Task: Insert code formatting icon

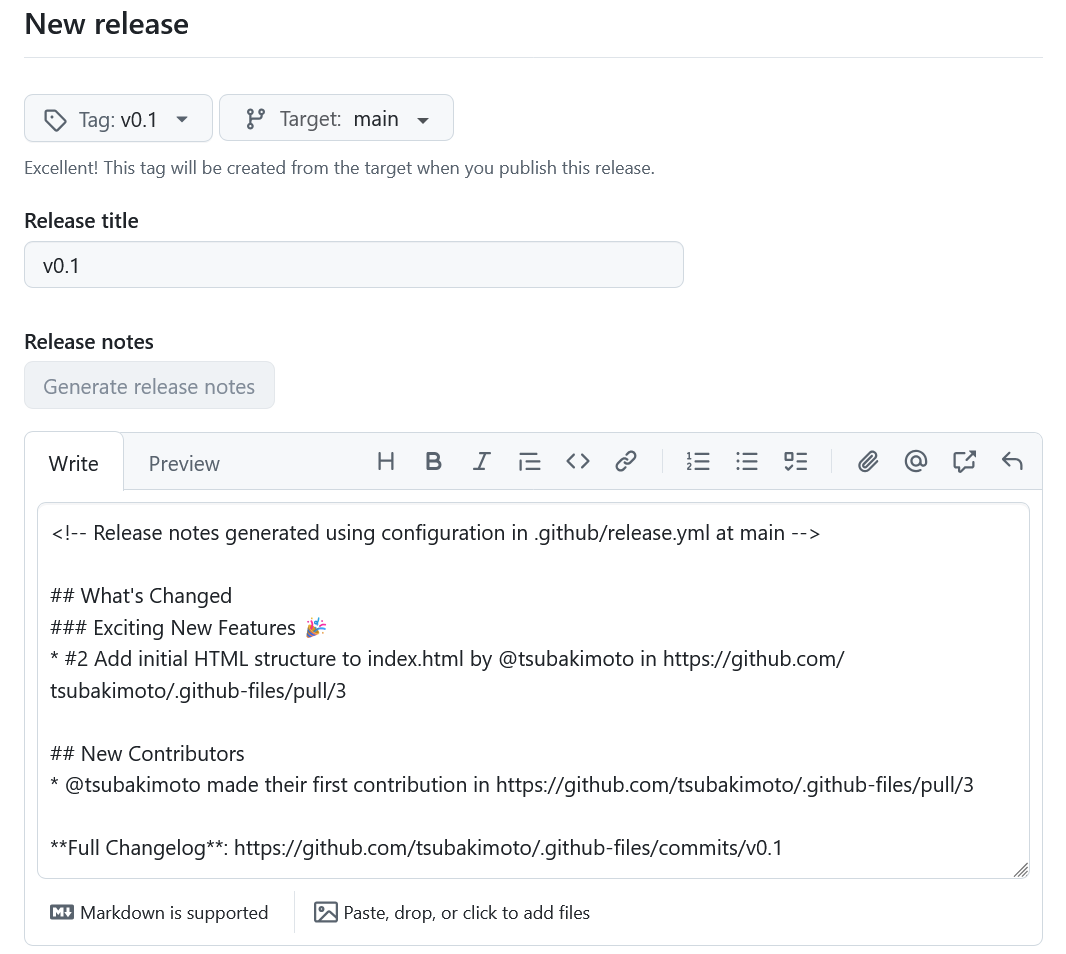Action: pos(577,462)
